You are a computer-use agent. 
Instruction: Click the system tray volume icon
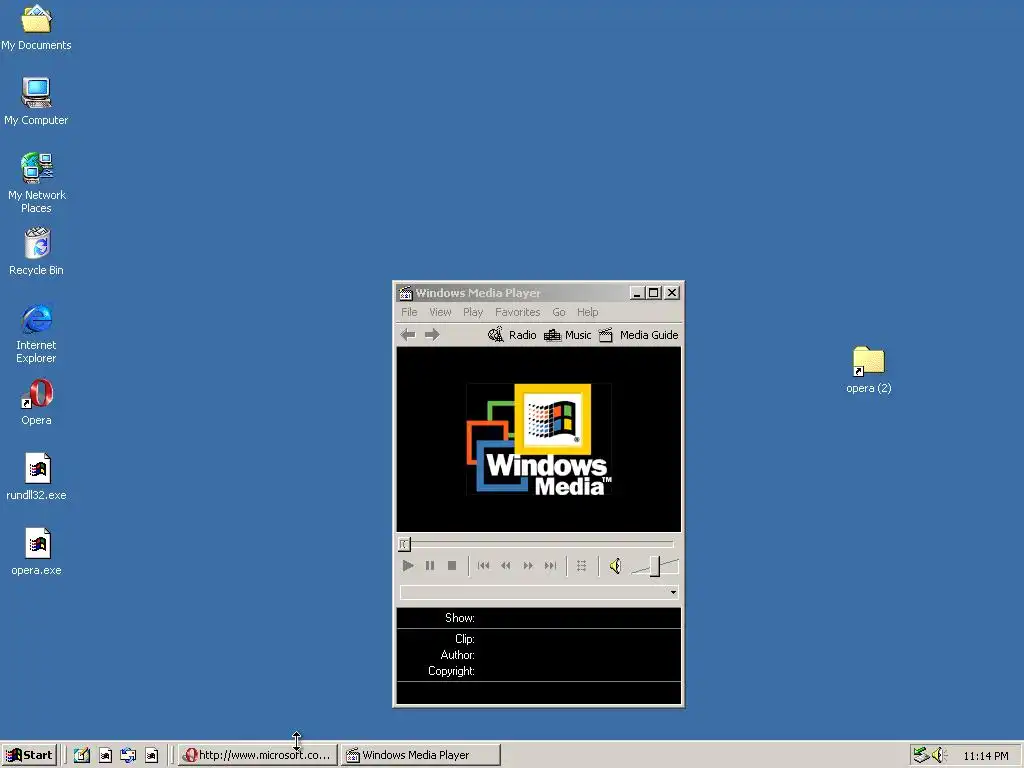click(x=939, y=755)
